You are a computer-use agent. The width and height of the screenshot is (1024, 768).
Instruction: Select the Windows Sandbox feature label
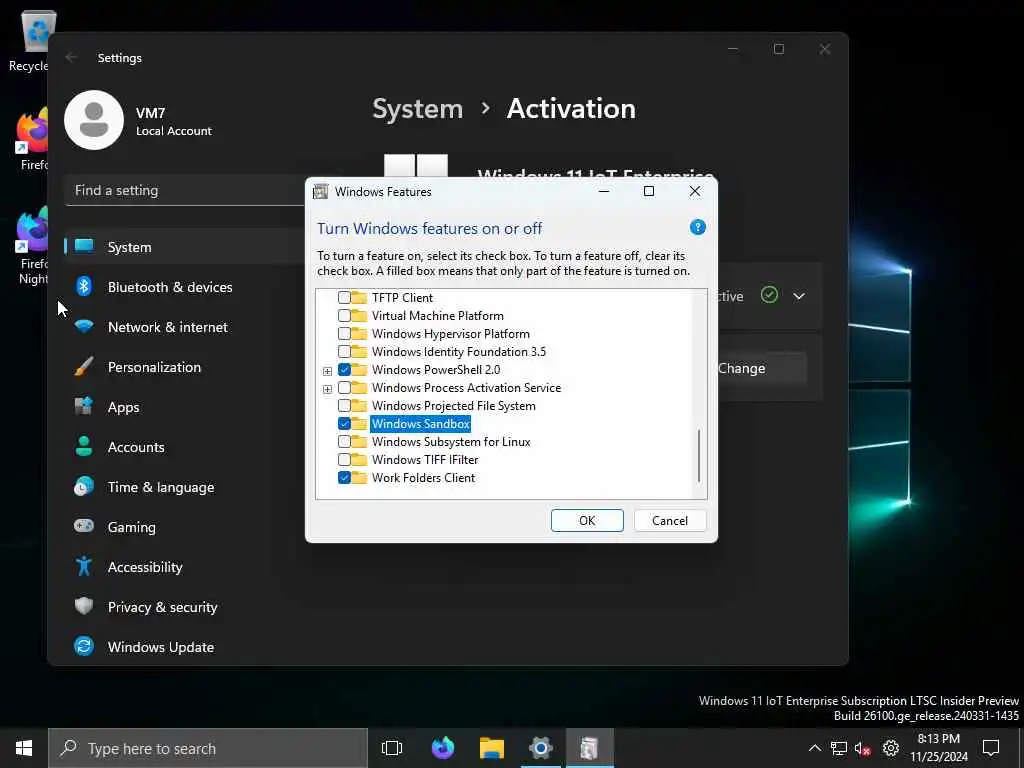pos(421,423)
